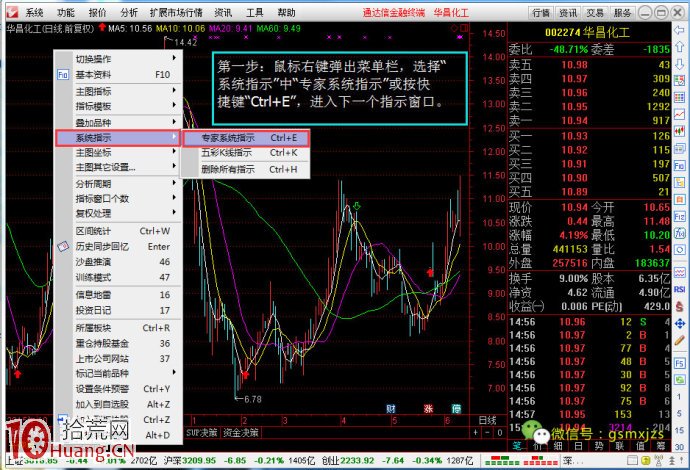Click the up arrow icon for the previous stock

click(679, 47)
